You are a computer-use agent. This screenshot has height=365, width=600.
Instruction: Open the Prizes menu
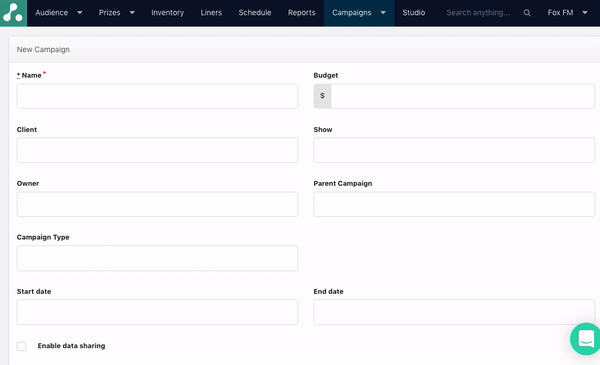pyautogui.click(x=109, y=13)
